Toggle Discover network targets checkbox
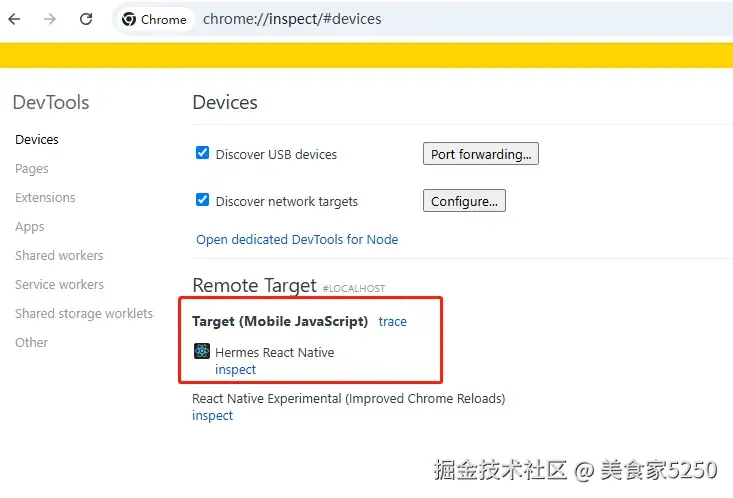The height and width of the screenshot is (498, 733). tap(203, 200)
